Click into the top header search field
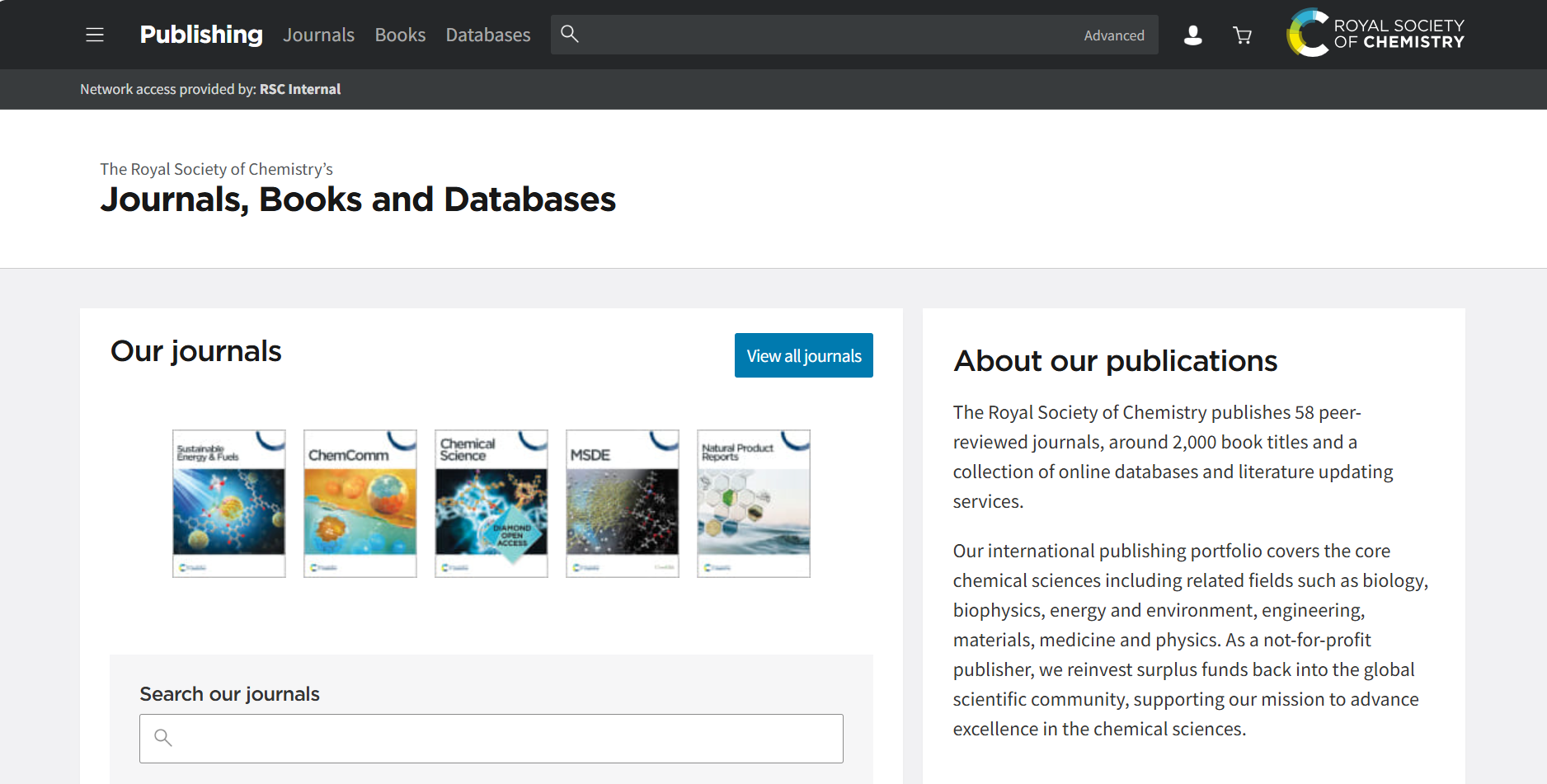The height and width of the screenshot is (784, 1547). pos(825,35)
